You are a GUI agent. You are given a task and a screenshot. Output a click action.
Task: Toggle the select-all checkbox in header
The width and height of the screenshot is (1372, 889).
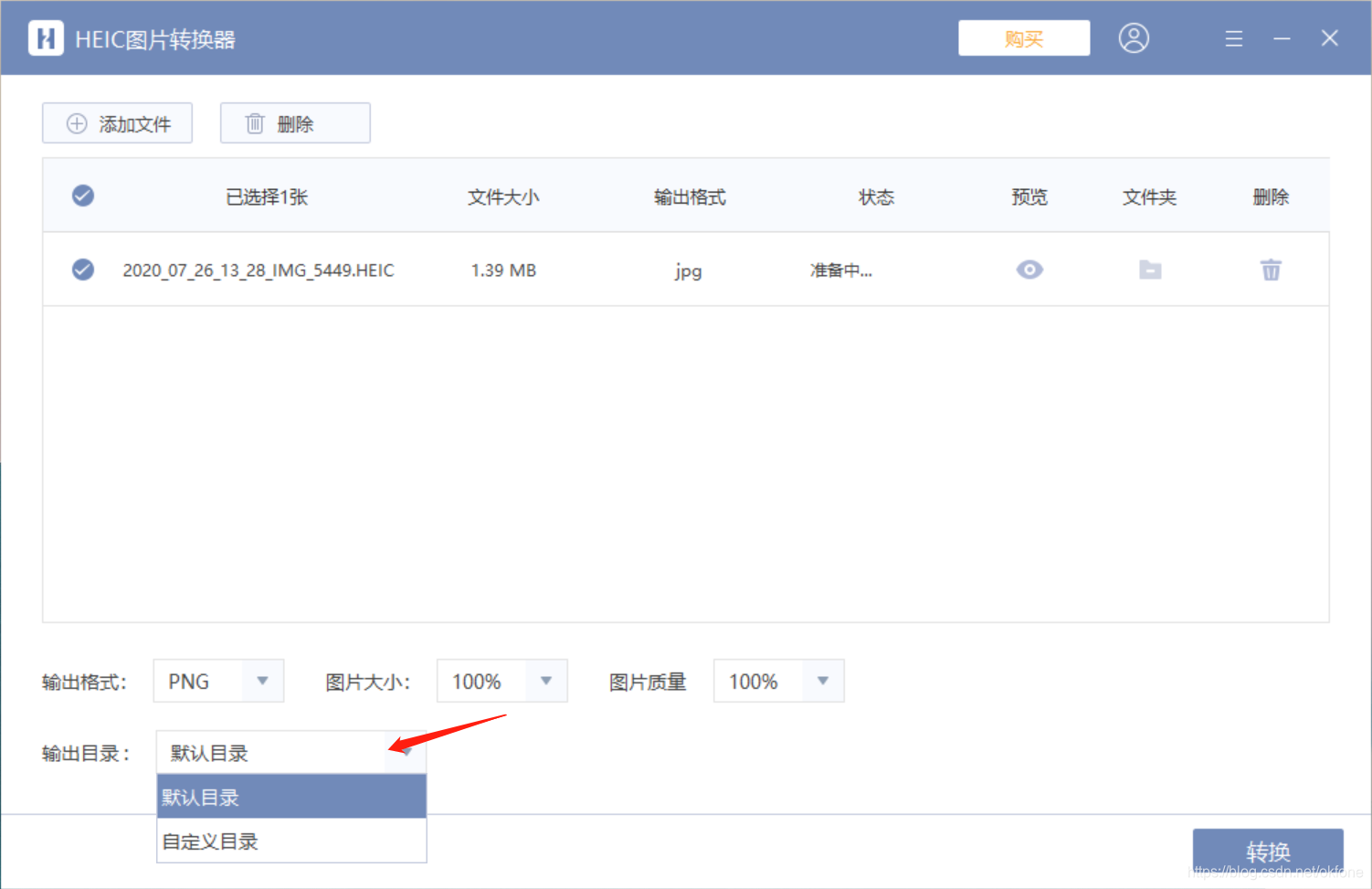tap(83, 196)
